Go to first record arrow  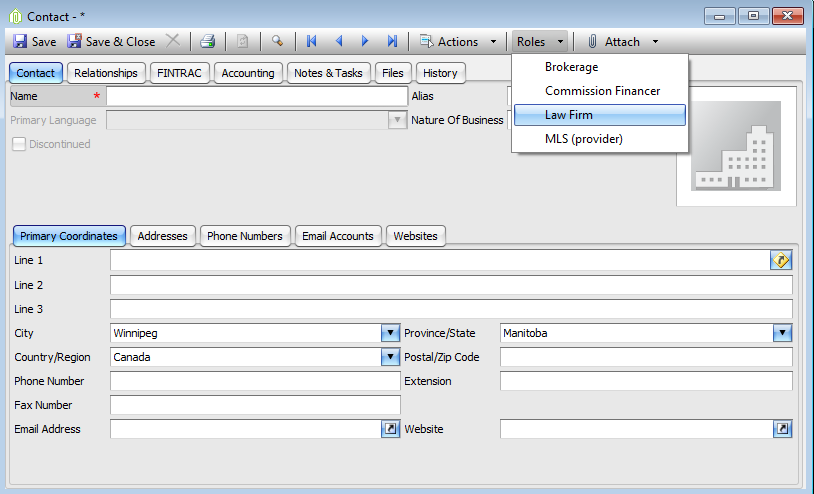pos(311,41)
